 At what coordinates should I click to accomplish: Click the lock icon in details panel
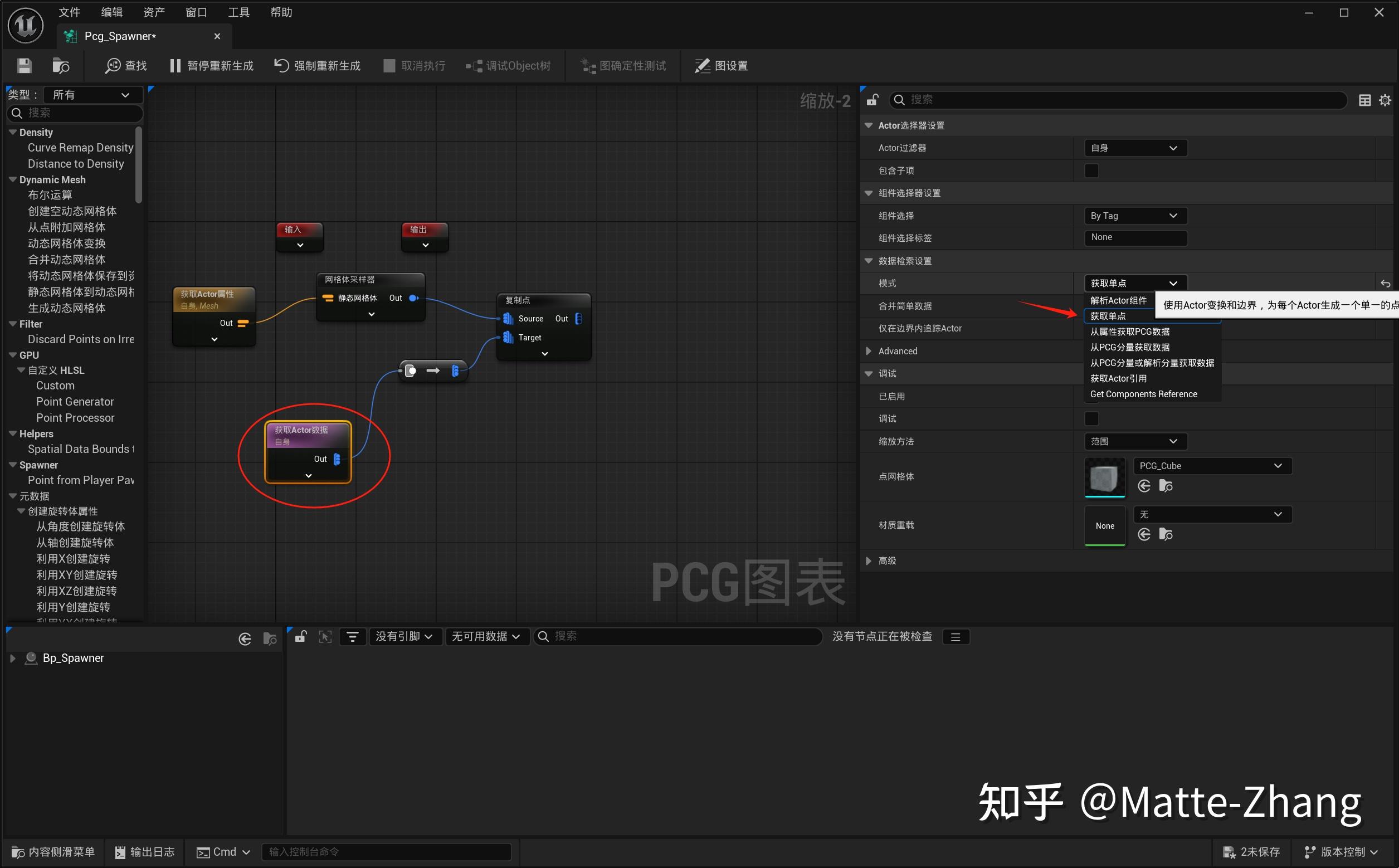tap(872, 100)
